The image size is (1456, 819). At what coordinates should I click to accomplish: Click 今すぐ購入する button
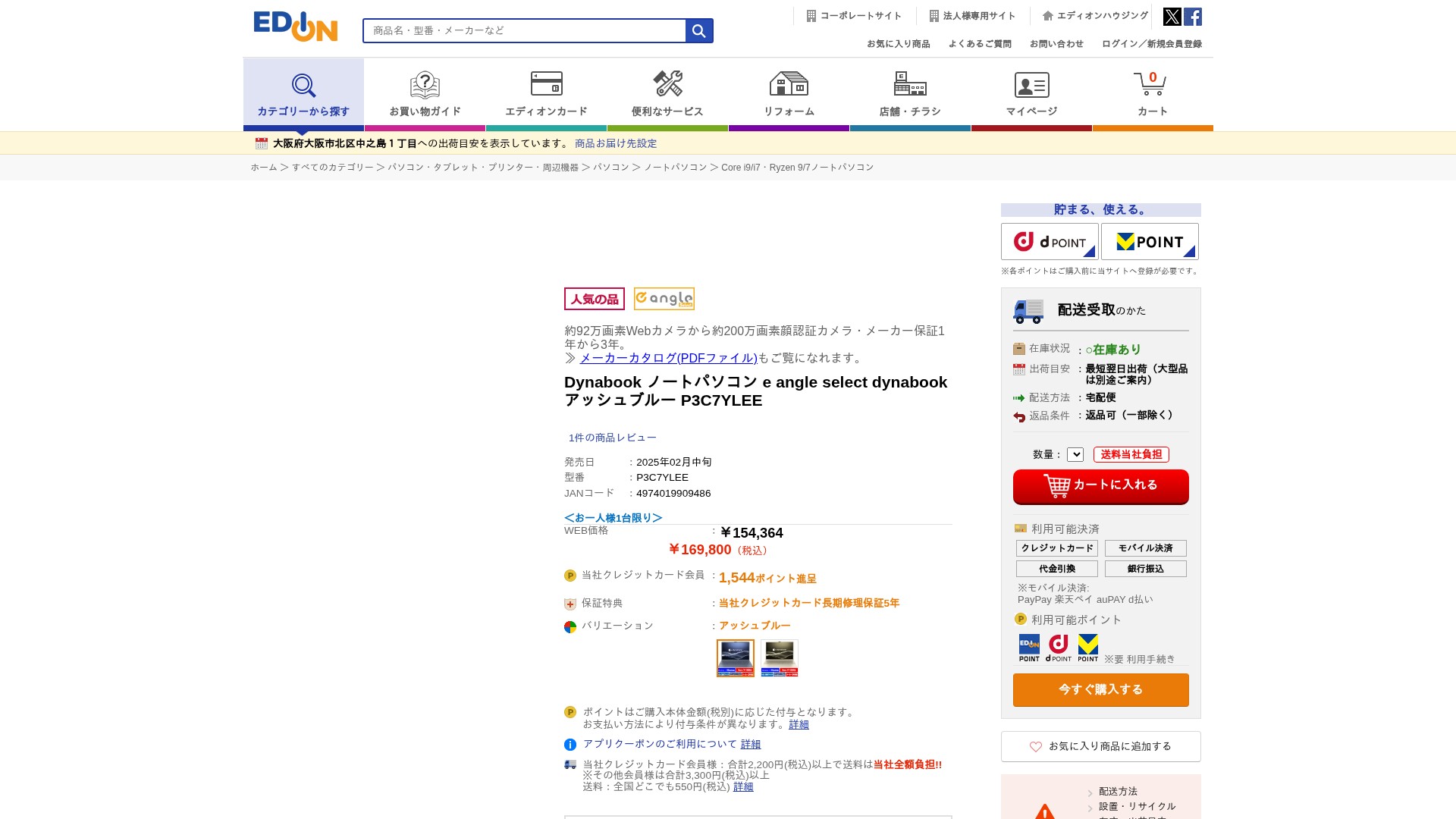[1101, 690]
